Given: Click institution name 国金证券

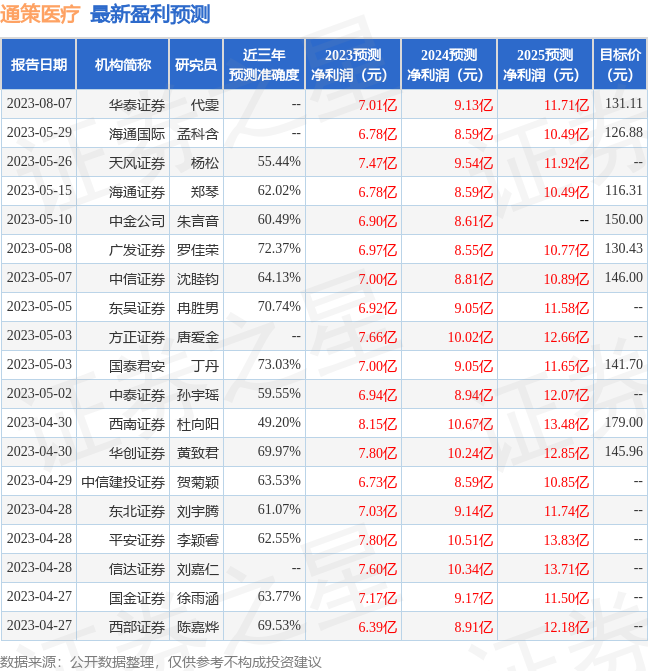Looking at the screenshot, I should point(137,598).
